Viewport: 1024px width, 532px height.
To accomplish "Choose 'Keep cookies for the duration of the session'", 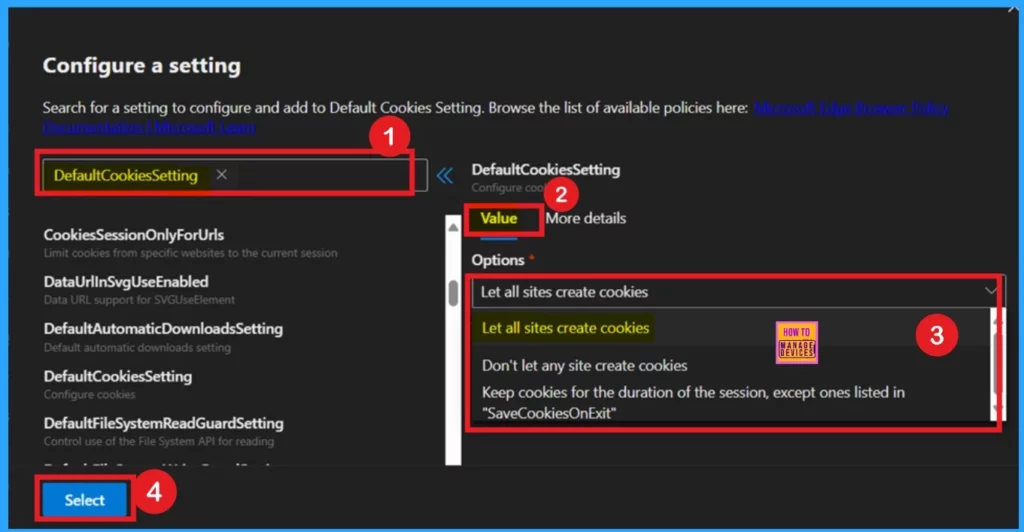I will coord(693,402).
